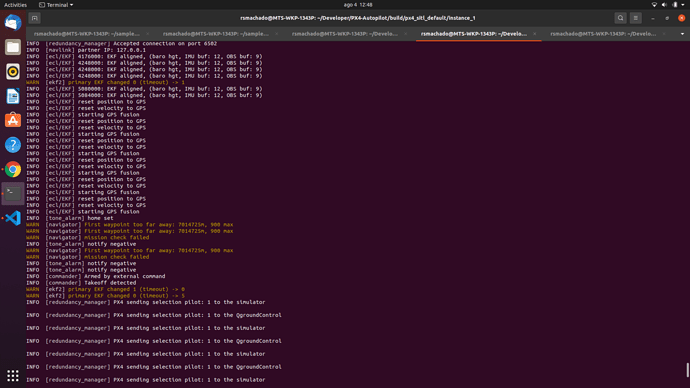Expand the tab list dropdown arrow
690x388 pixels.
682,34
